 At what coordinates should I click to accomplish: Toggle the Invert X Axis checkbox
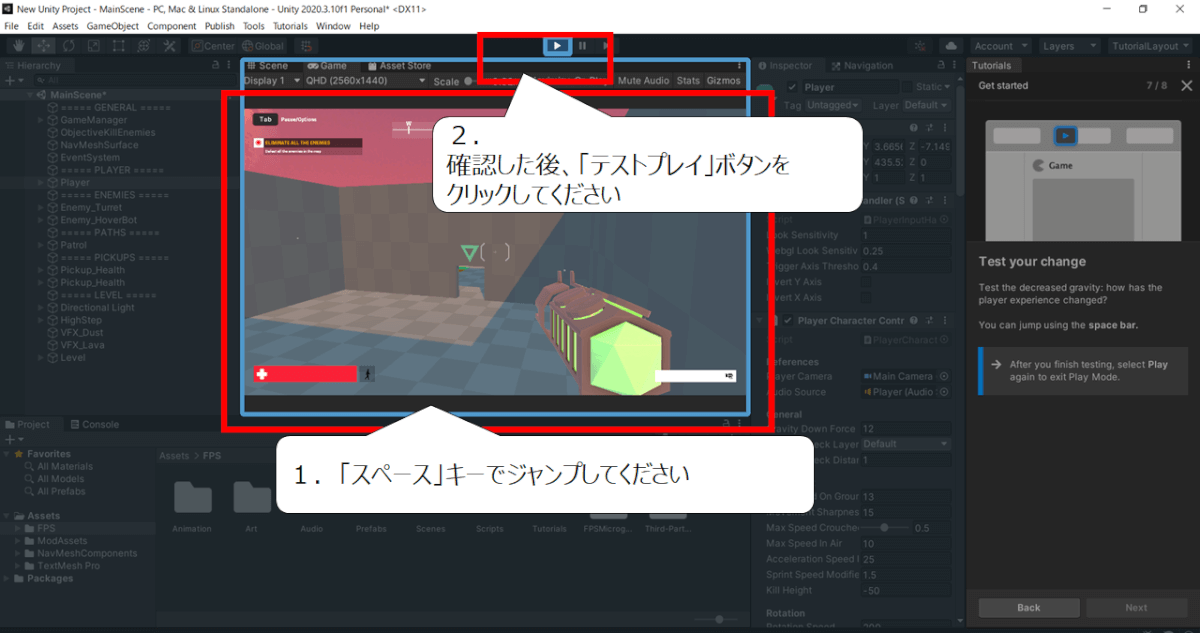point(866,298)
